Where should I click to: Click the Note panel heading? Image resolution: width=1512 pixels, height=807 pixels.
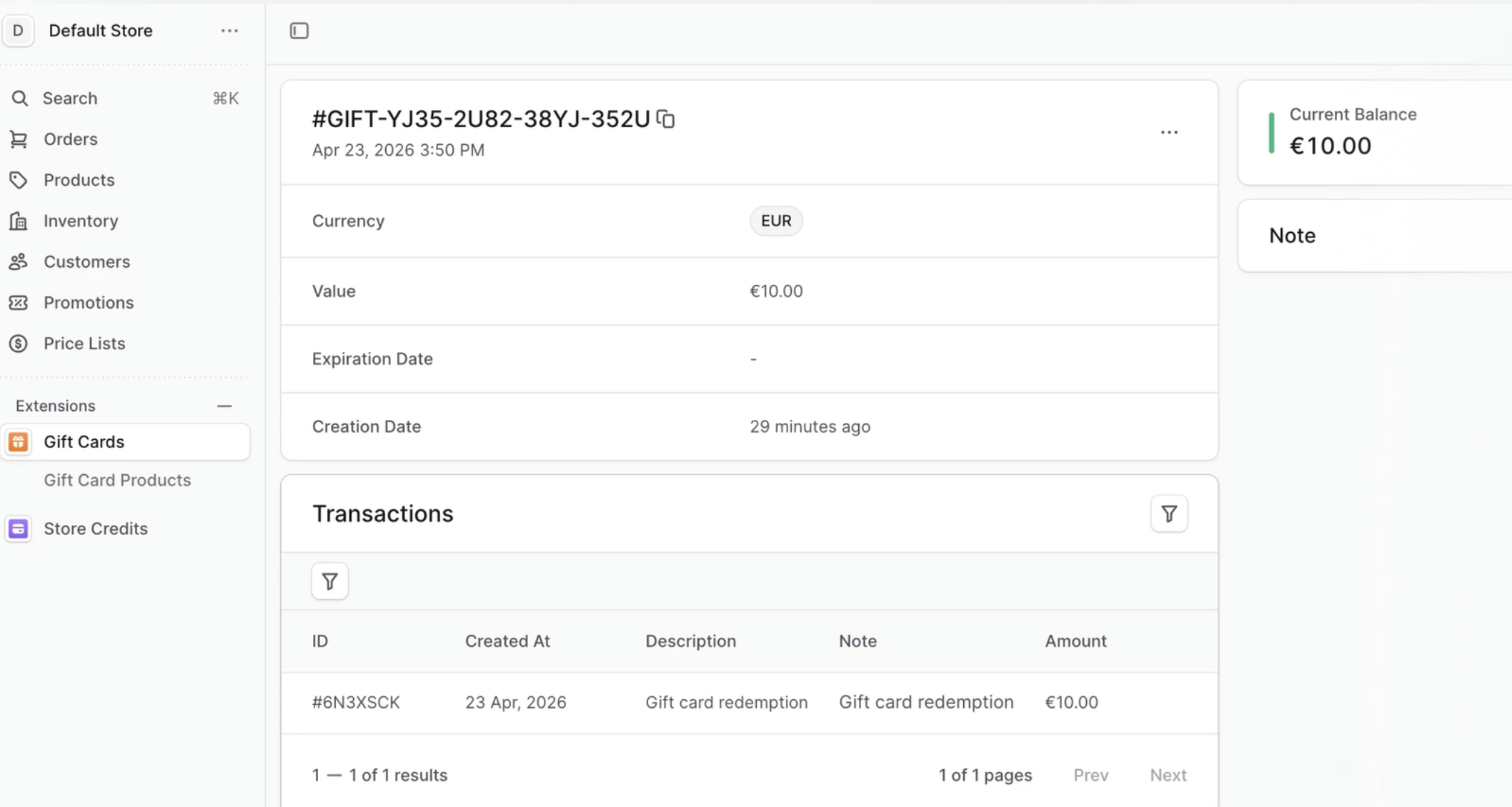(1292, 236)
